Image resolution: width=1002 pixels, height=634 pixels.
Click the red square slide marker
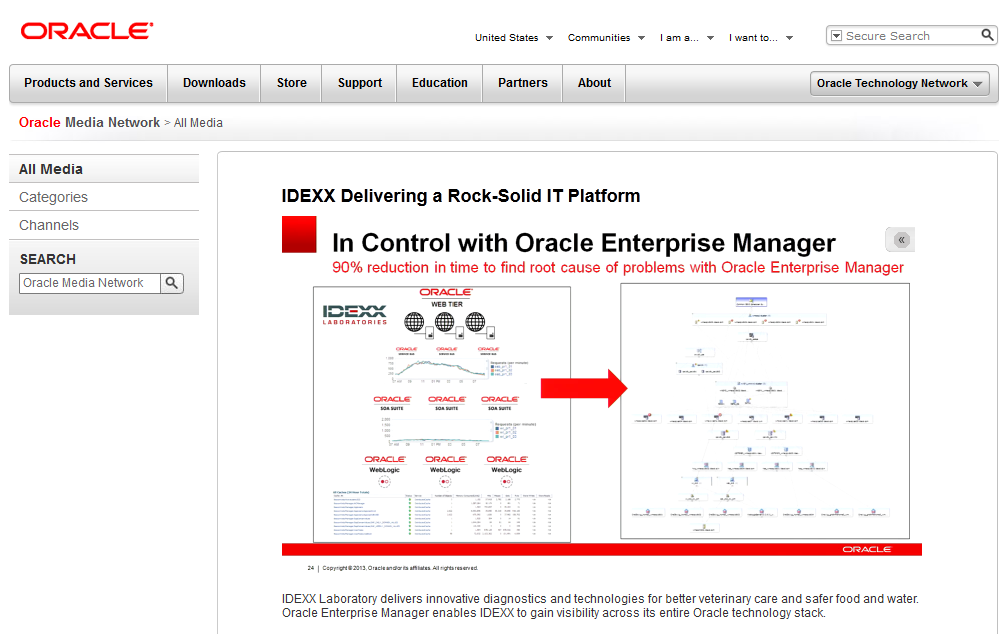pos(299,235)
